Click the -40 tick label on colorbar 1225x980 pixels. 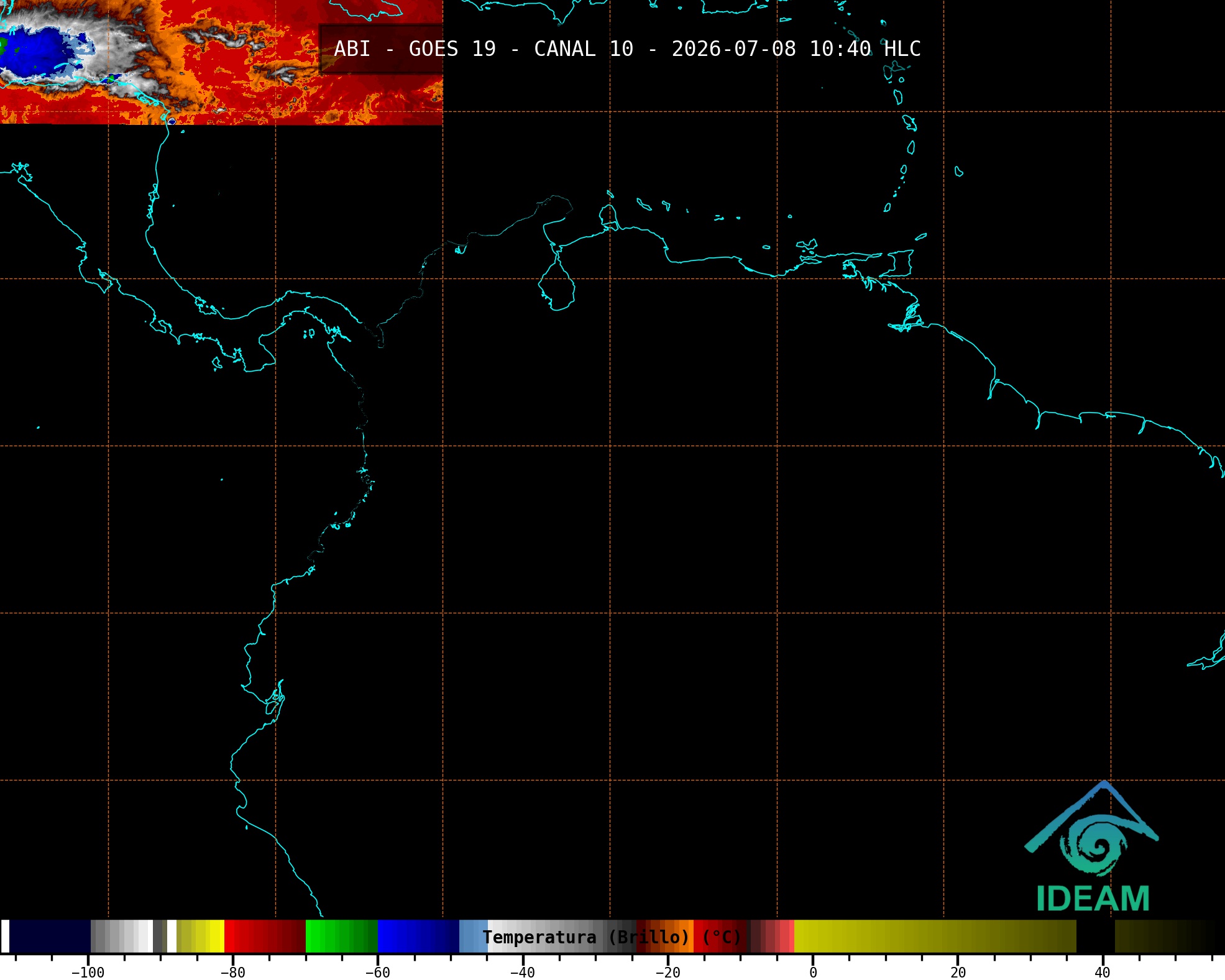[522, 973]
